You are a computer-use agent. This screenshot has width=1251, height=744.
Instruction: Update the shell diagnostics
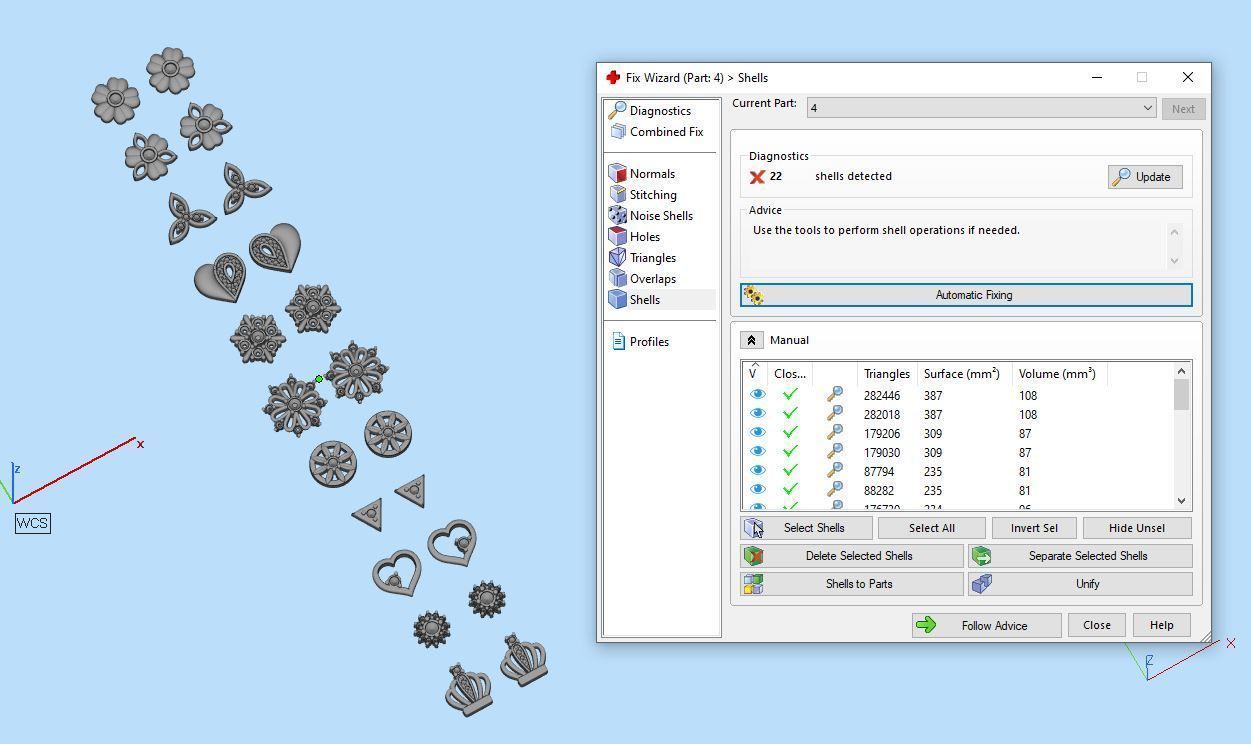click(x=1145, y=177)
